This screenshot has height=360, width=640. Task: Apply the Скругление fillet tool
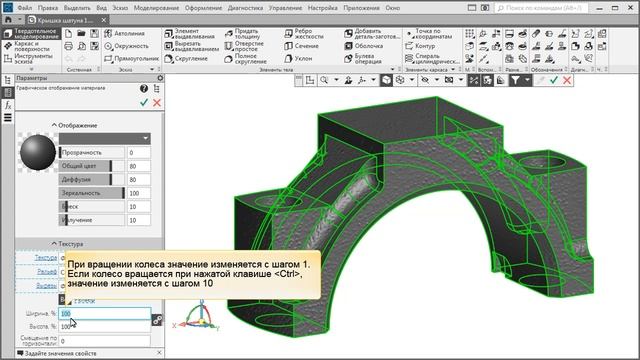click(x=186, y=59)
